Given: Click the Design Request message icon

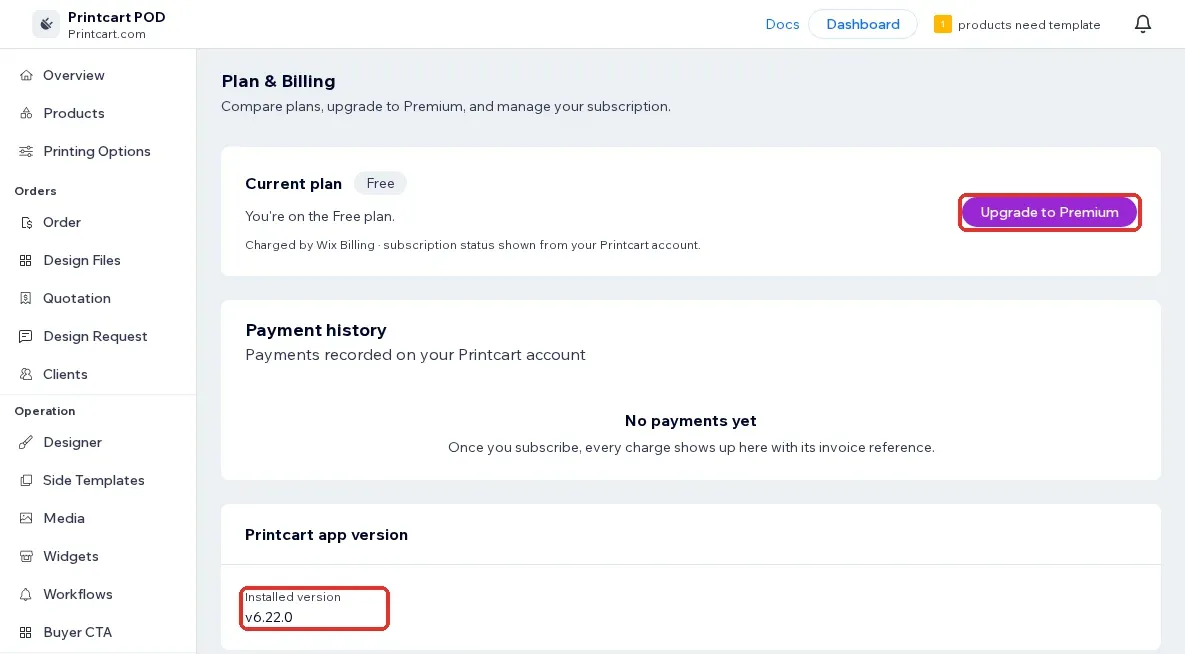Looking at the screenshot, I should [x=26, y=336].
